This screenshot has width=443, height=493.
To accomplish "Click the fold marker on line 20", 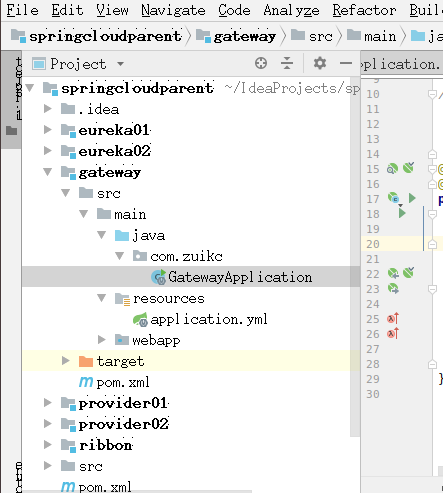I will (x=432, y=244).
